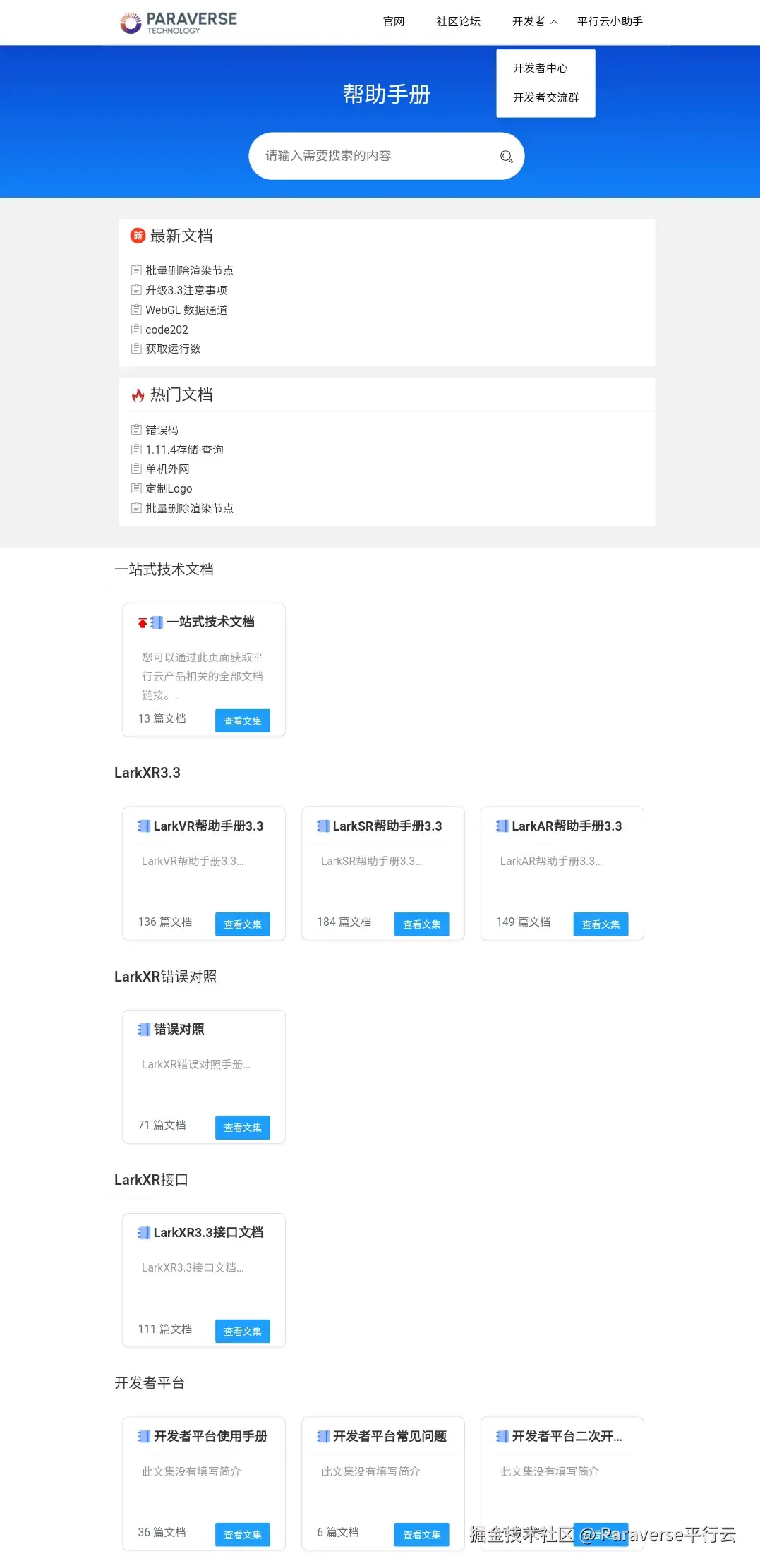Open 获取运行数 document link

[x=173, y=349]
